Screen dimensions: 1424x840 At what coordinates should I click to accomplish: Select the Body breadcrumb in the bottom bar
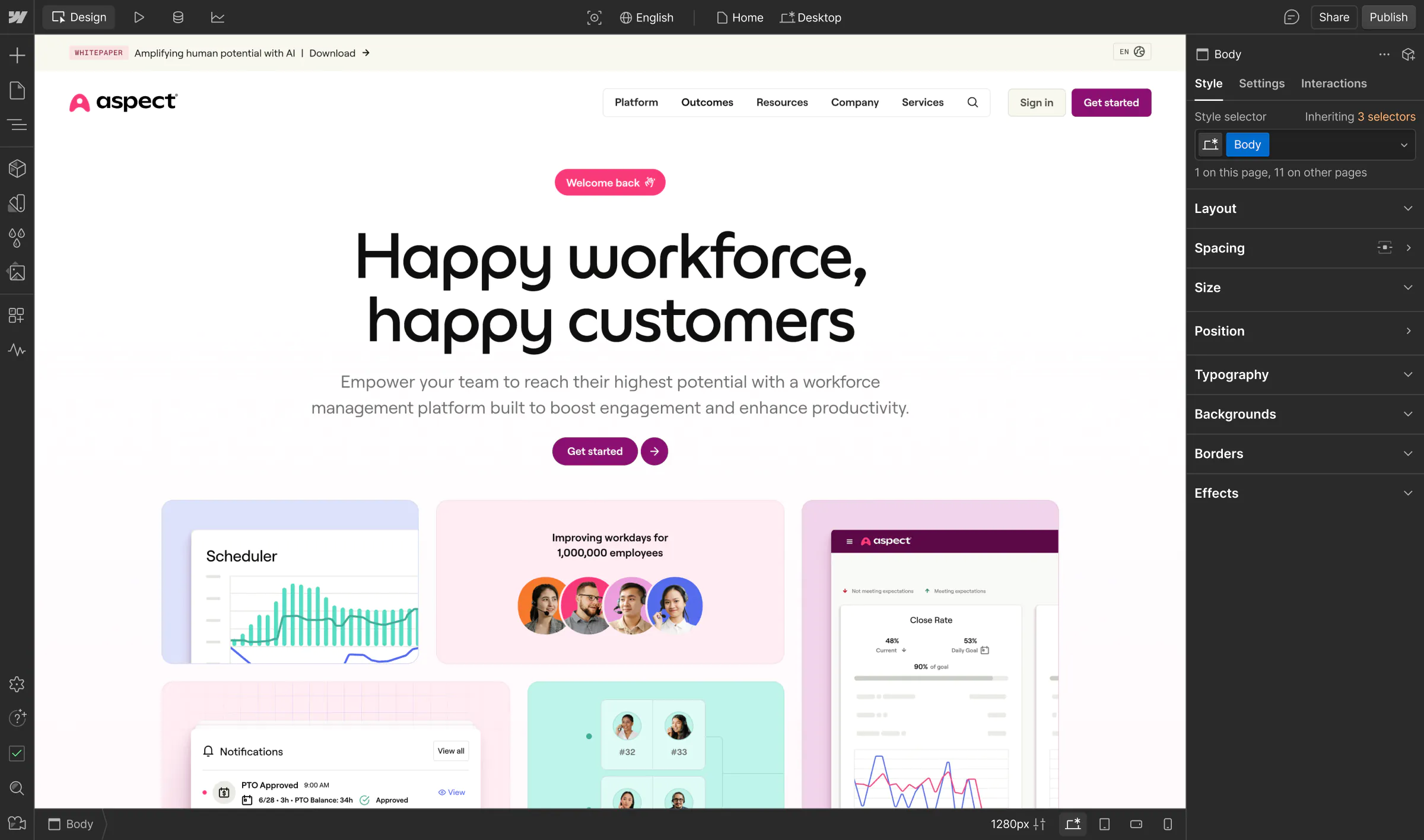point(71,824)
